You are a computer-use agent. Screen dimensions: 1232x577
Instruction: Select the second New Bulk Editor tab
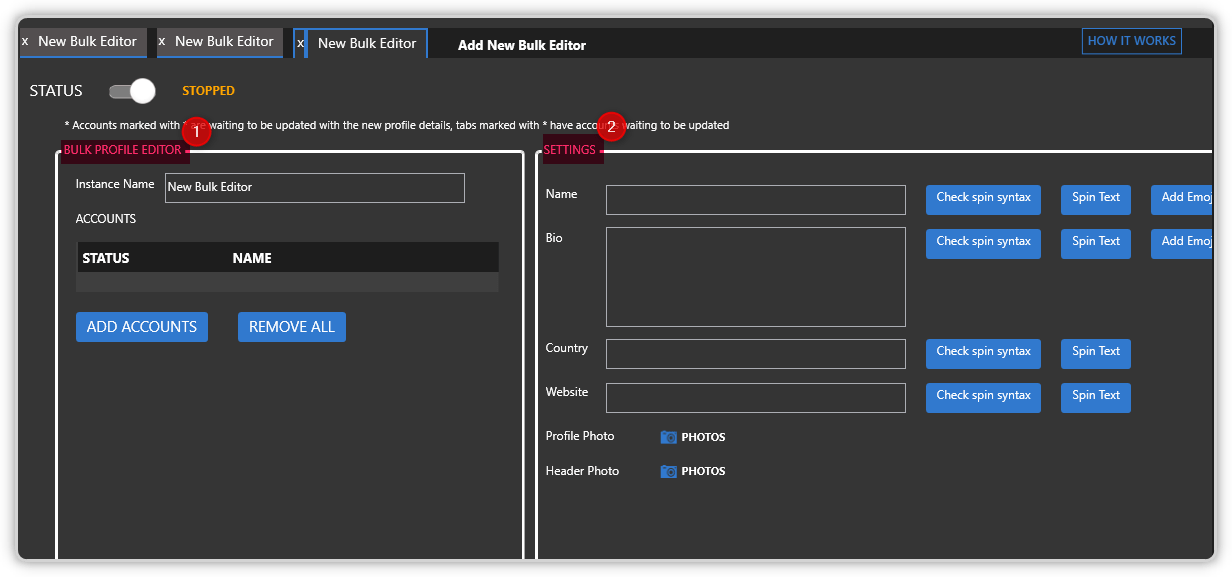(222, 42)
